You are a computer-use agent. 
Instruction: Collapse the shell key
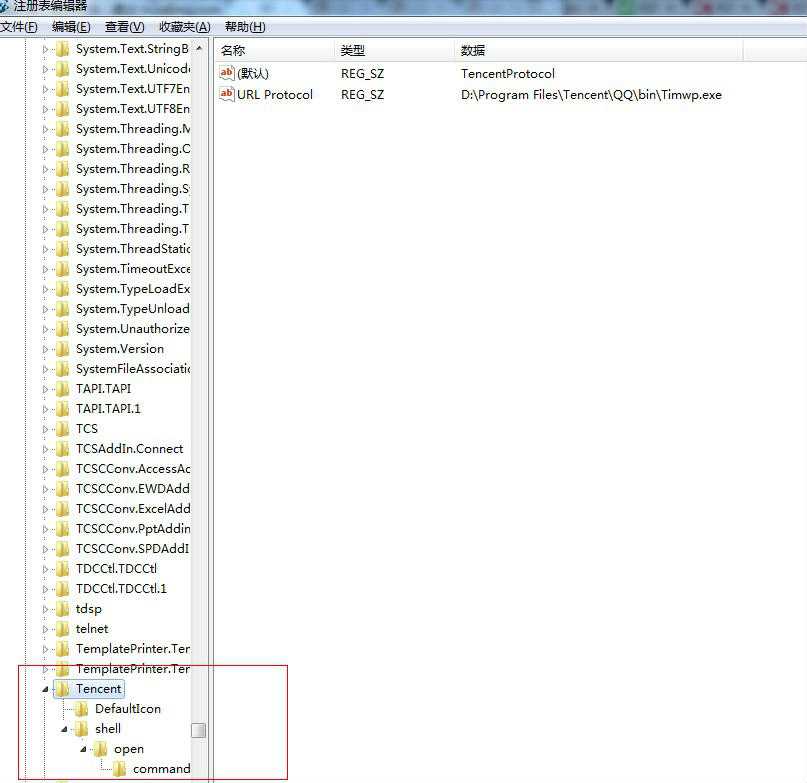click(64, 729)
